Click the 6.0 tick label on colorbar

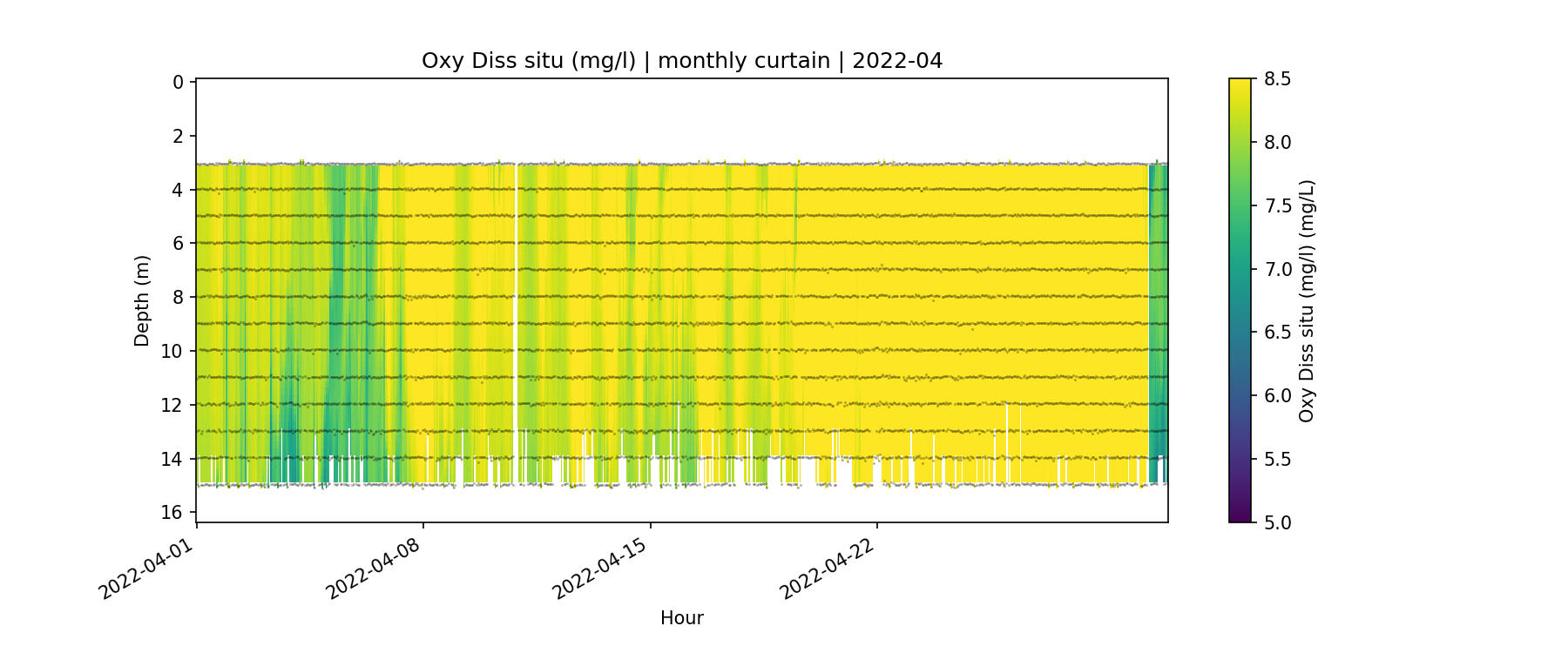point(1277,396)
